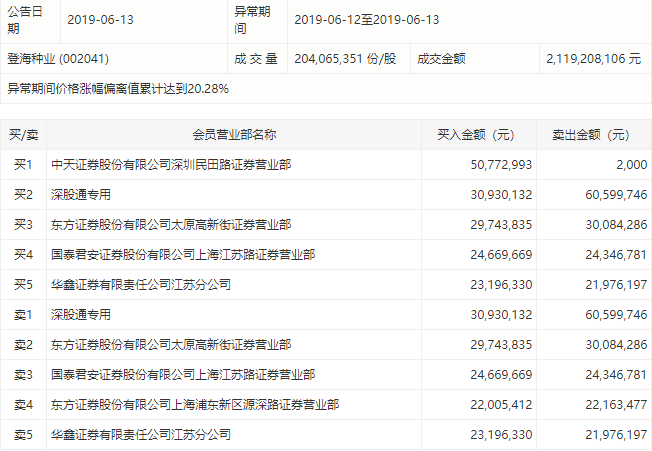Image resolution: width=652 pixels, height=451 pixels.
Task: Click the 卖4 rank cell
Action: click(x=23, y=404)
